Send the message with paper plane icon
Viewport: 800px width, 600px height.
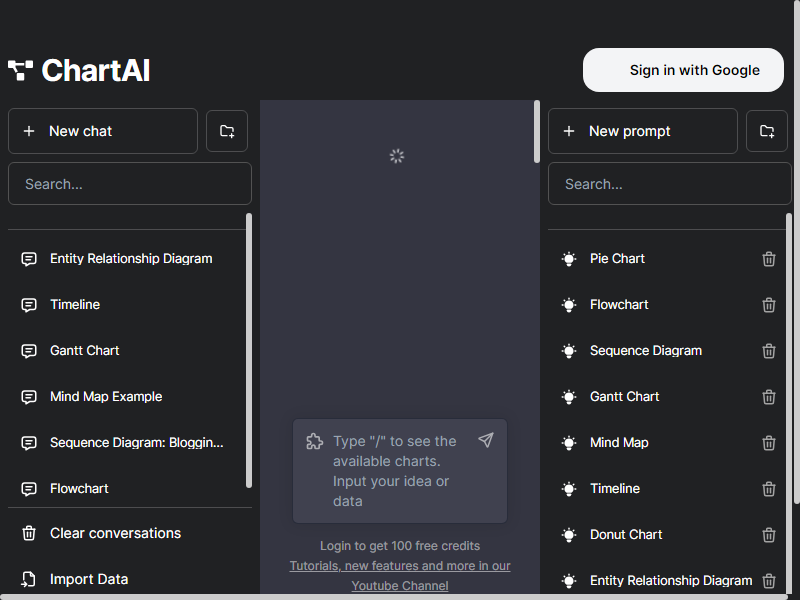point(486,440)
